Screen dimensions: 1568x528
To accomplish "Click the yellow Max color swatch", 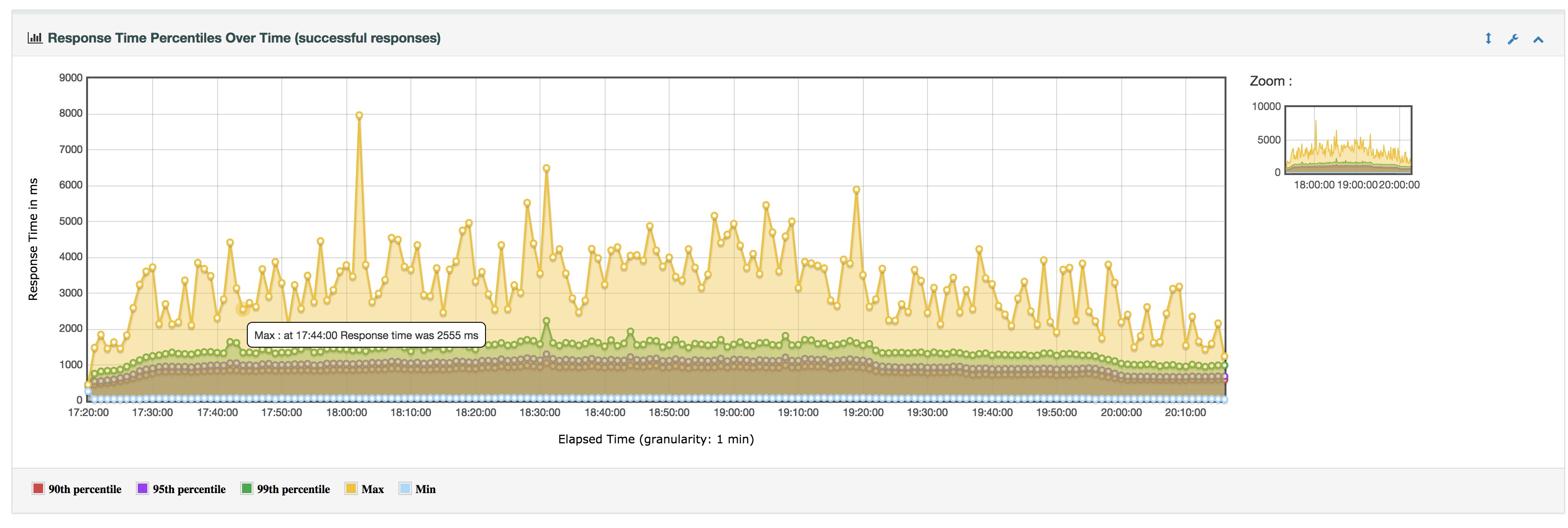I will tap(351, 488).
